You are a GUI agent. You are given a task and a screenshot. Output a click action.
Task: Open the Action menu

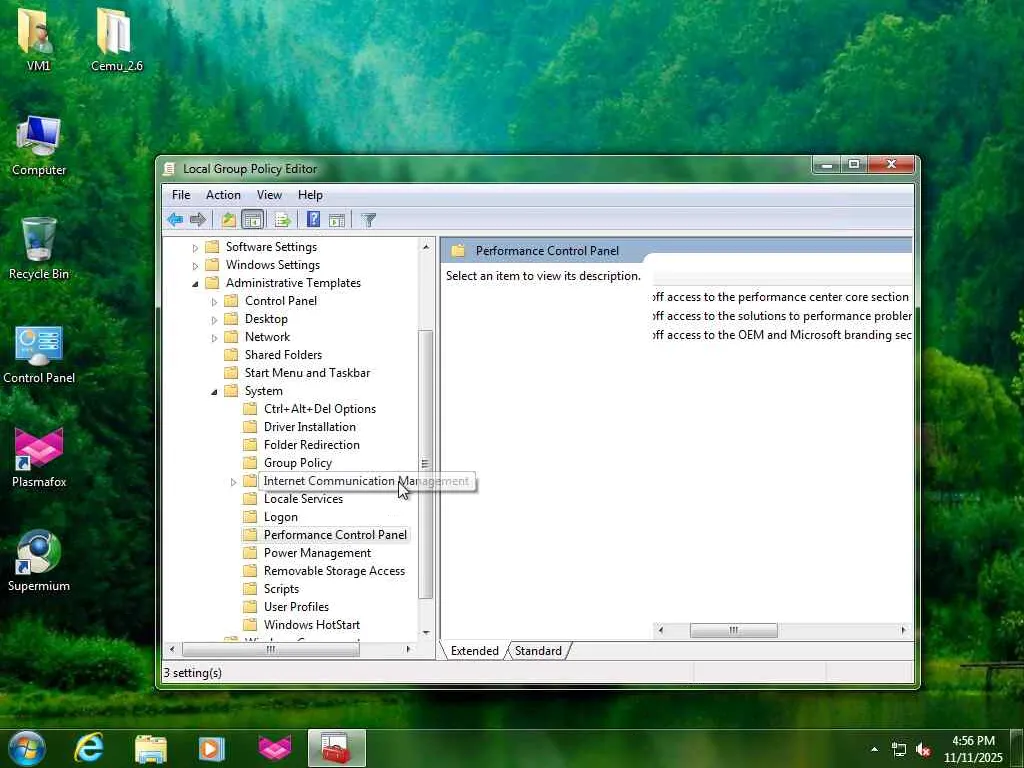[x=223, y=195]
